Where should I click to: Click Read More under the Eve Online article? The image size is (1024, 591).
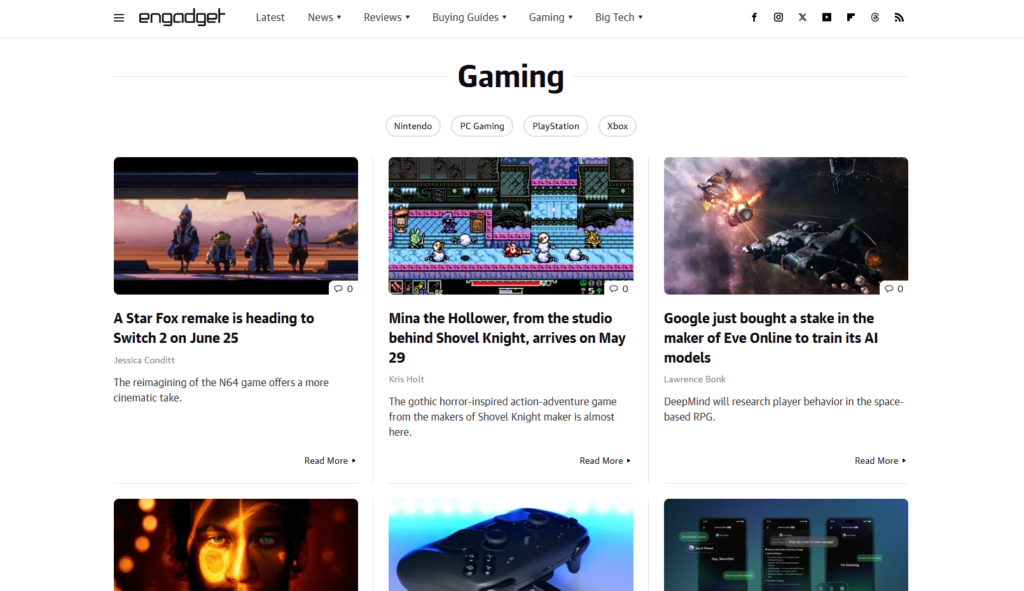880,460
